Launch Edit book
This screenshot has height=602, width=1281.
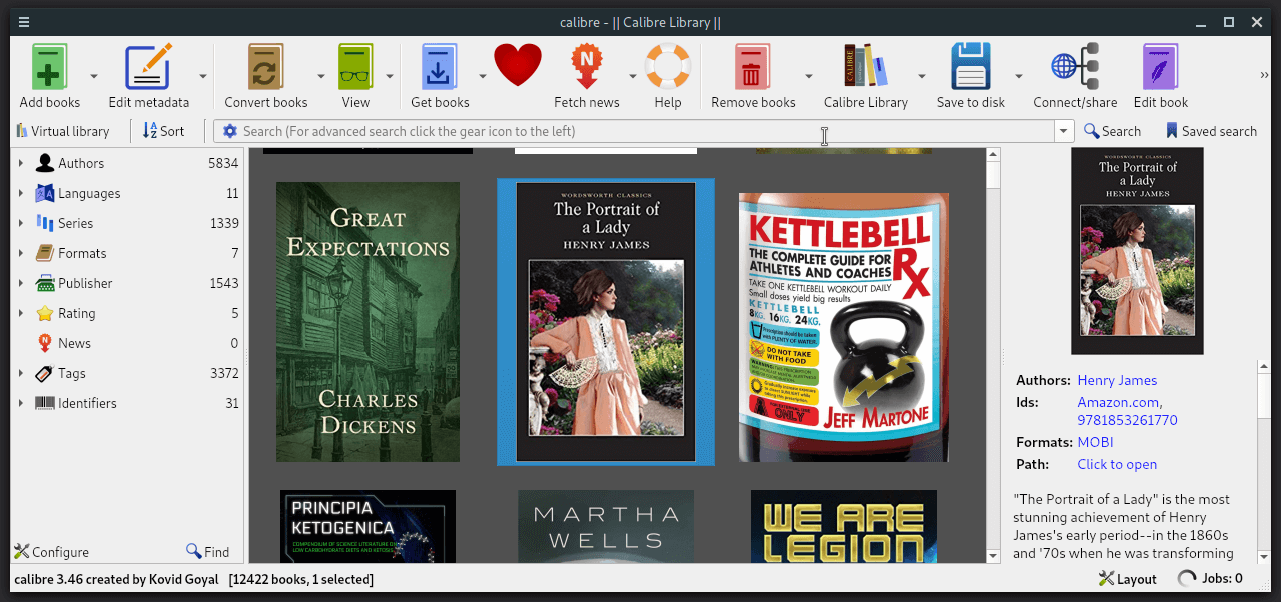point(1159,68)
